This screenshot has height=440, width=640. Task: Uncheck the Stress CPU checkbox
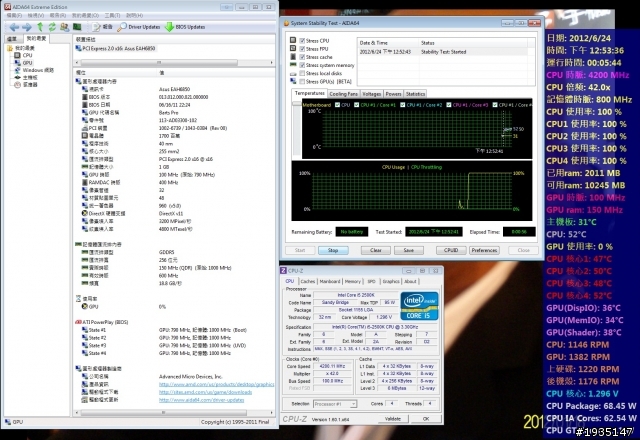[302, 40]
